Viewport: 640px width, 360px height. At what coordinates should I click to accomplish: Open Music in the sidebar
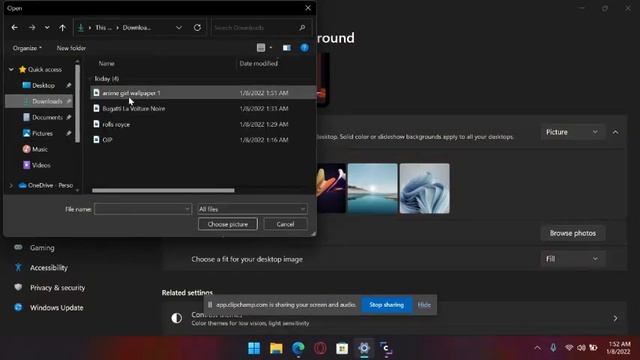(40, 149)
